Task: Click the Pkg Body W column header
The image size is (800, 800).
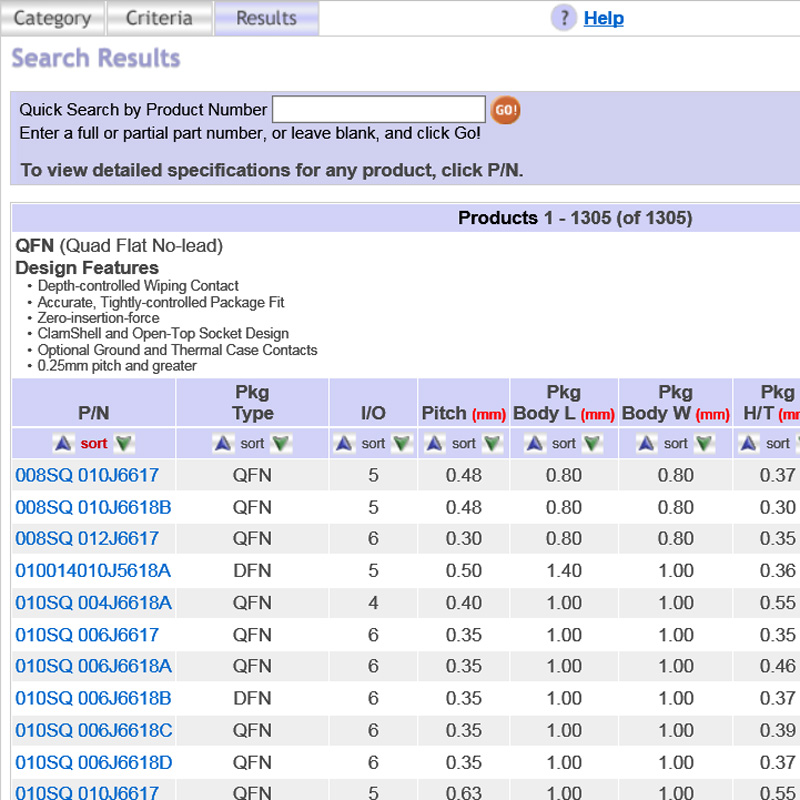Action: coord(676,403)
